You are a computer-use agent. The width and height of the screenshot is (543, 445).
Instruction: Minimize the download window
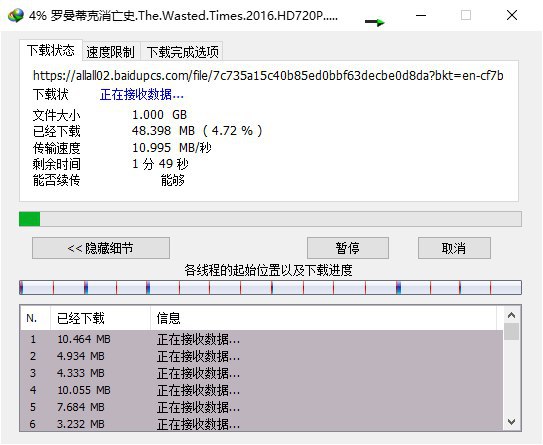point(421,15)
